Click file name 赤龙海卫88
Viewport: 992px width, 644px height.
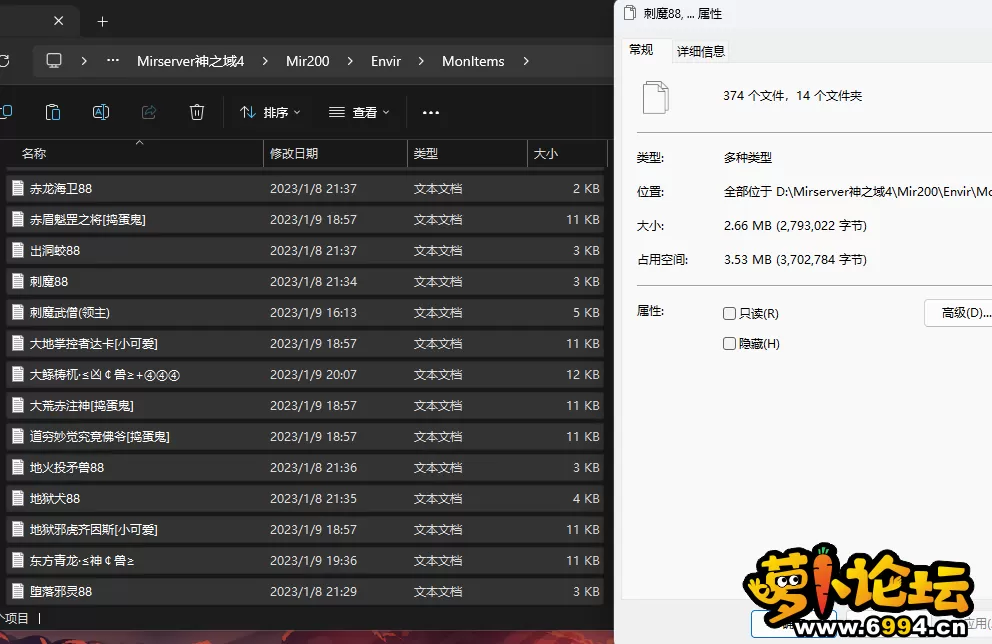[x=61, y=189]
